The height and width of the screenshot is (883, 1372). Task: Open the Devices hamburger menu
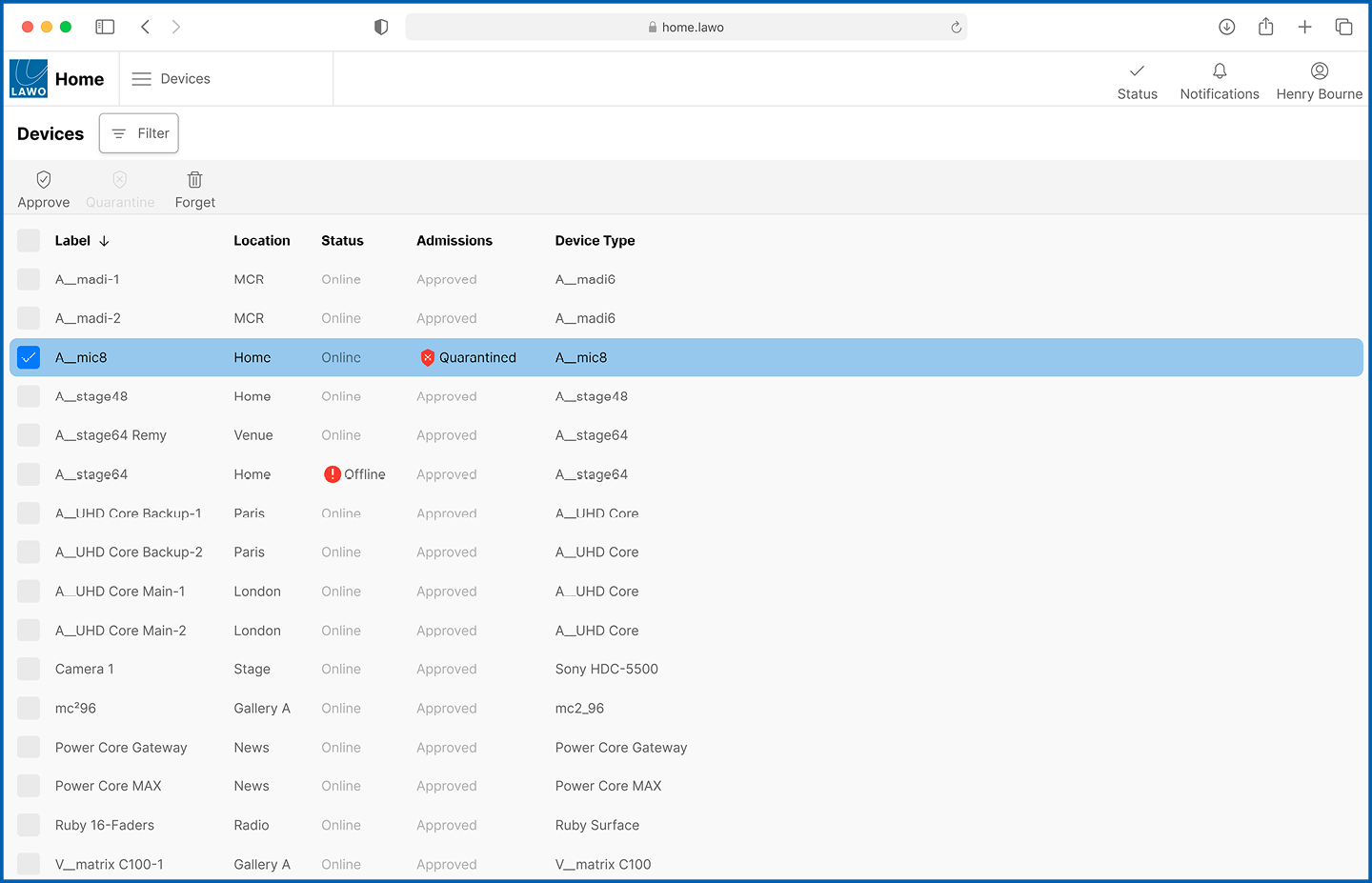142,79
